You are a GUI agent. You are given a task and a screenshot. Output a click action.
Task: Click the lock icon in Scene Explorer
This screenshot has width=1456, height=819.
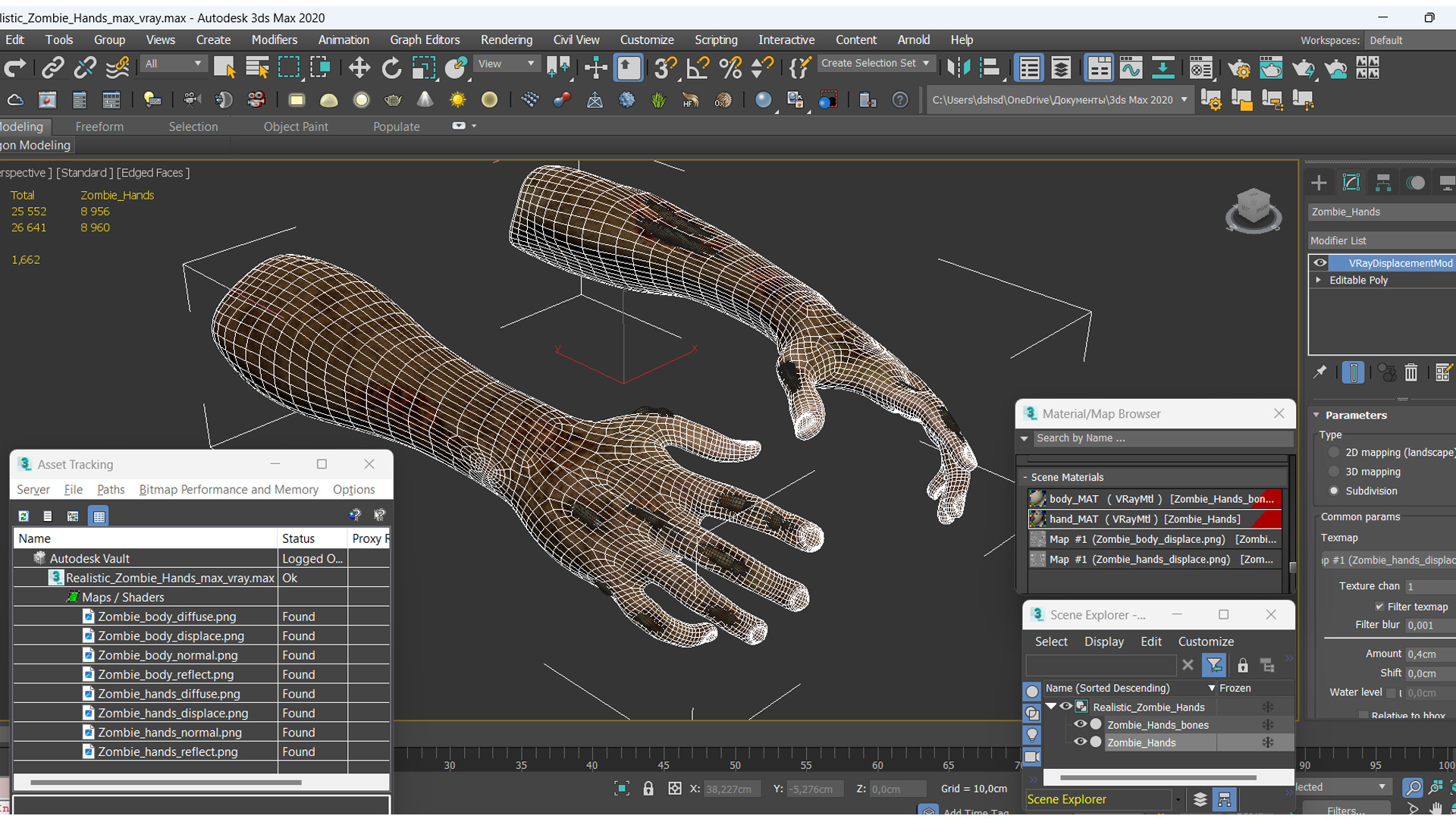[x=1242, y=666]
